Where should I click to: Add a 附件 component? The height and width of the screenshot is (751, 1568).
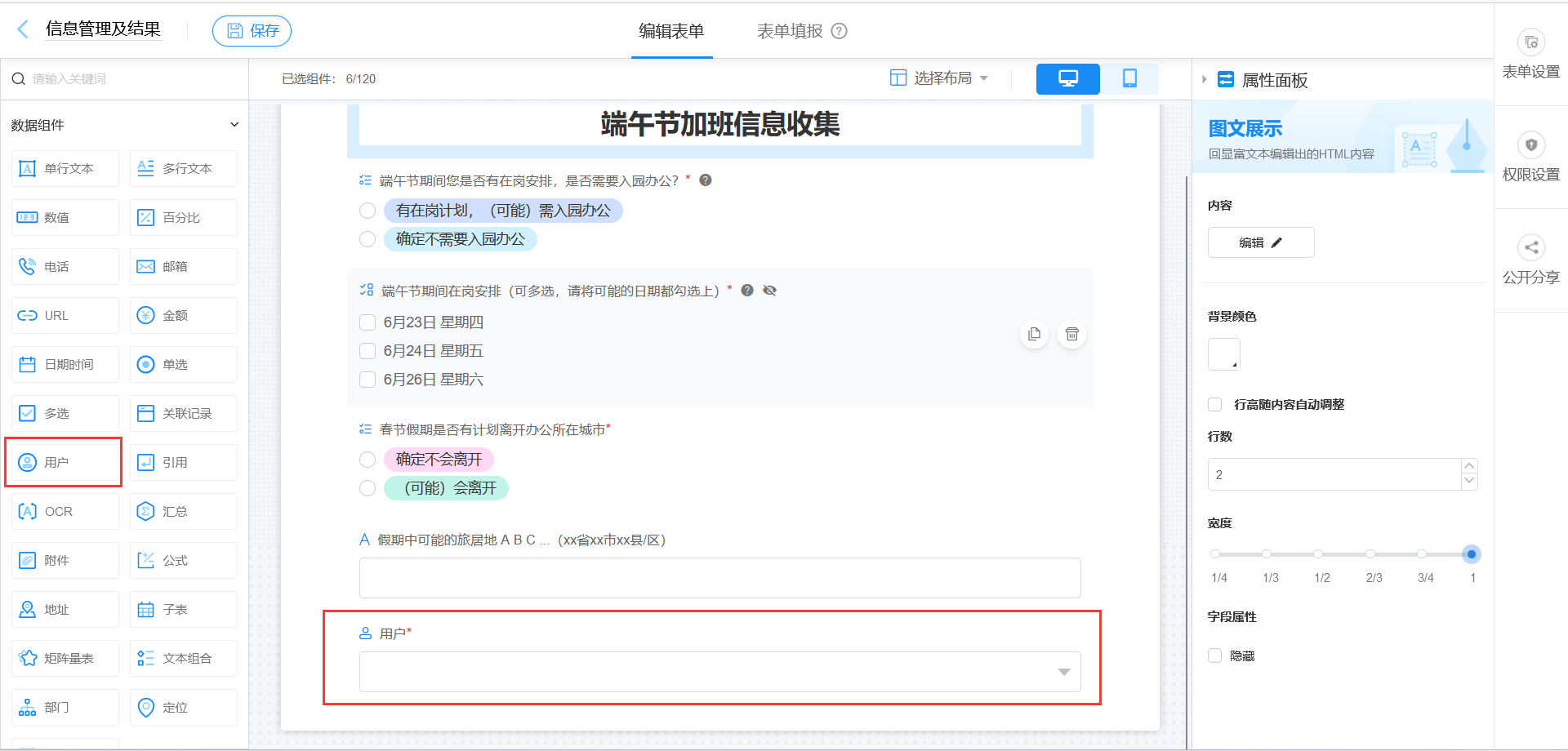tap(65, 560)
